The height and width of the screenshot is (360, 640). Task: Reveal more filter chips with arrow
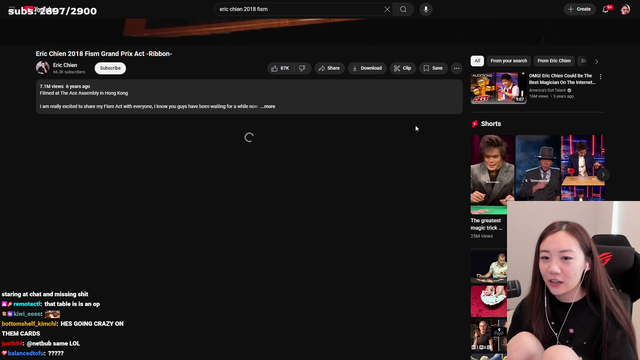pos(596,61)
